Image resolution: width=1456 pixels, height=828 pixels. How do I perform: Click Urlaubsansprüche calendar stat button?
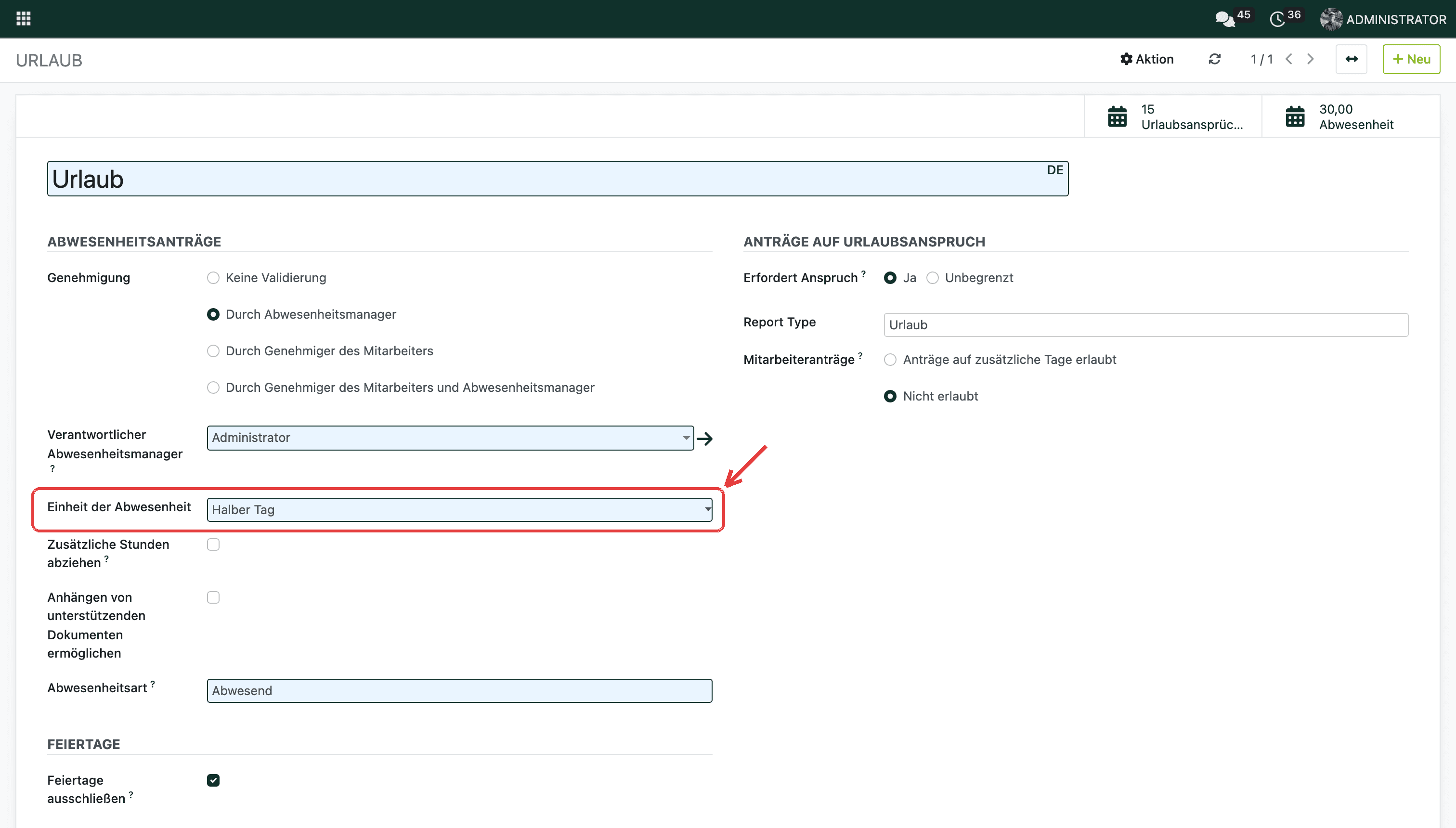(1173, 116)
